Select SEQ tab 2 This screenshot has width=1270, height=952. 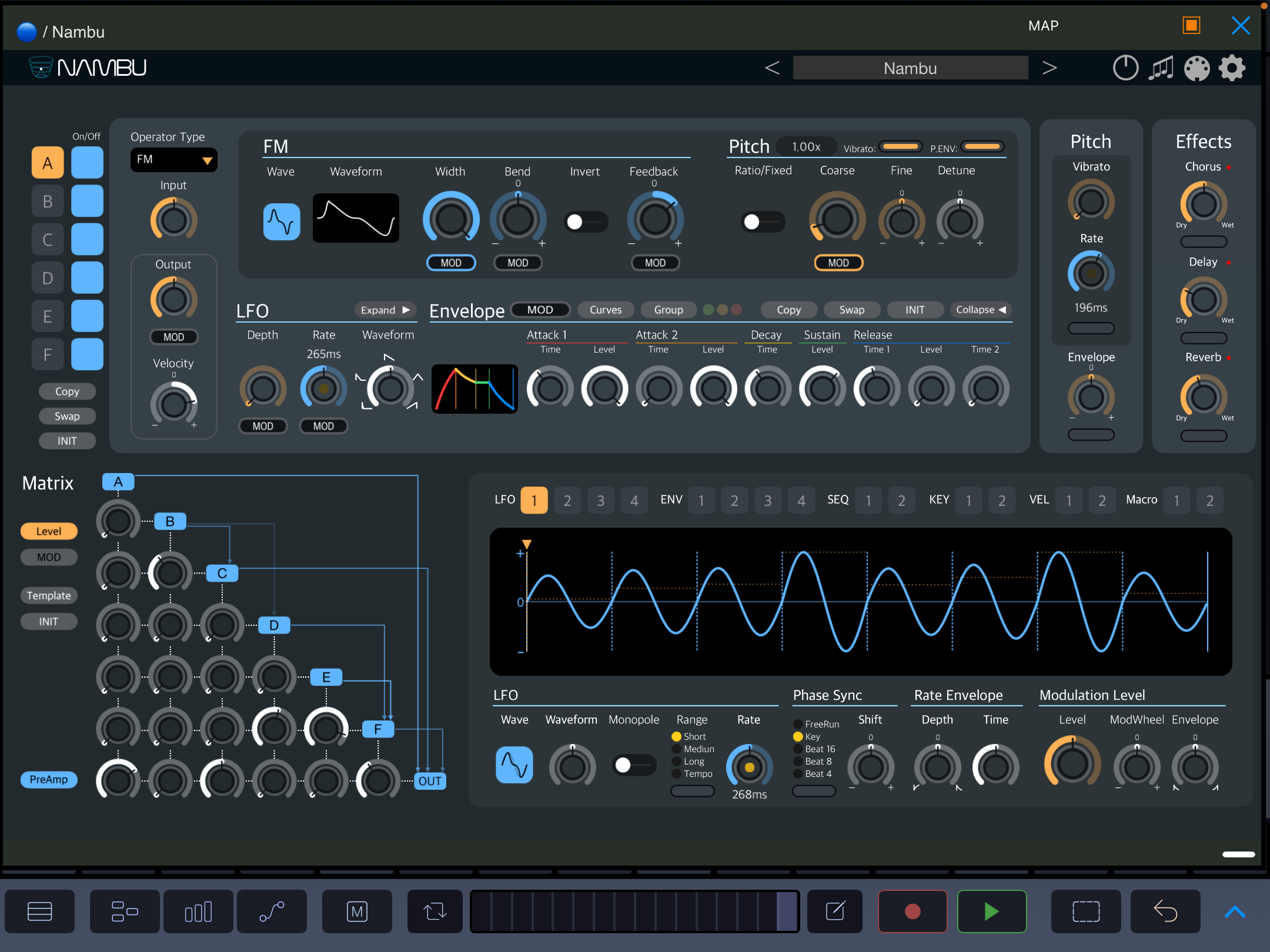click(x=901, y=501)
